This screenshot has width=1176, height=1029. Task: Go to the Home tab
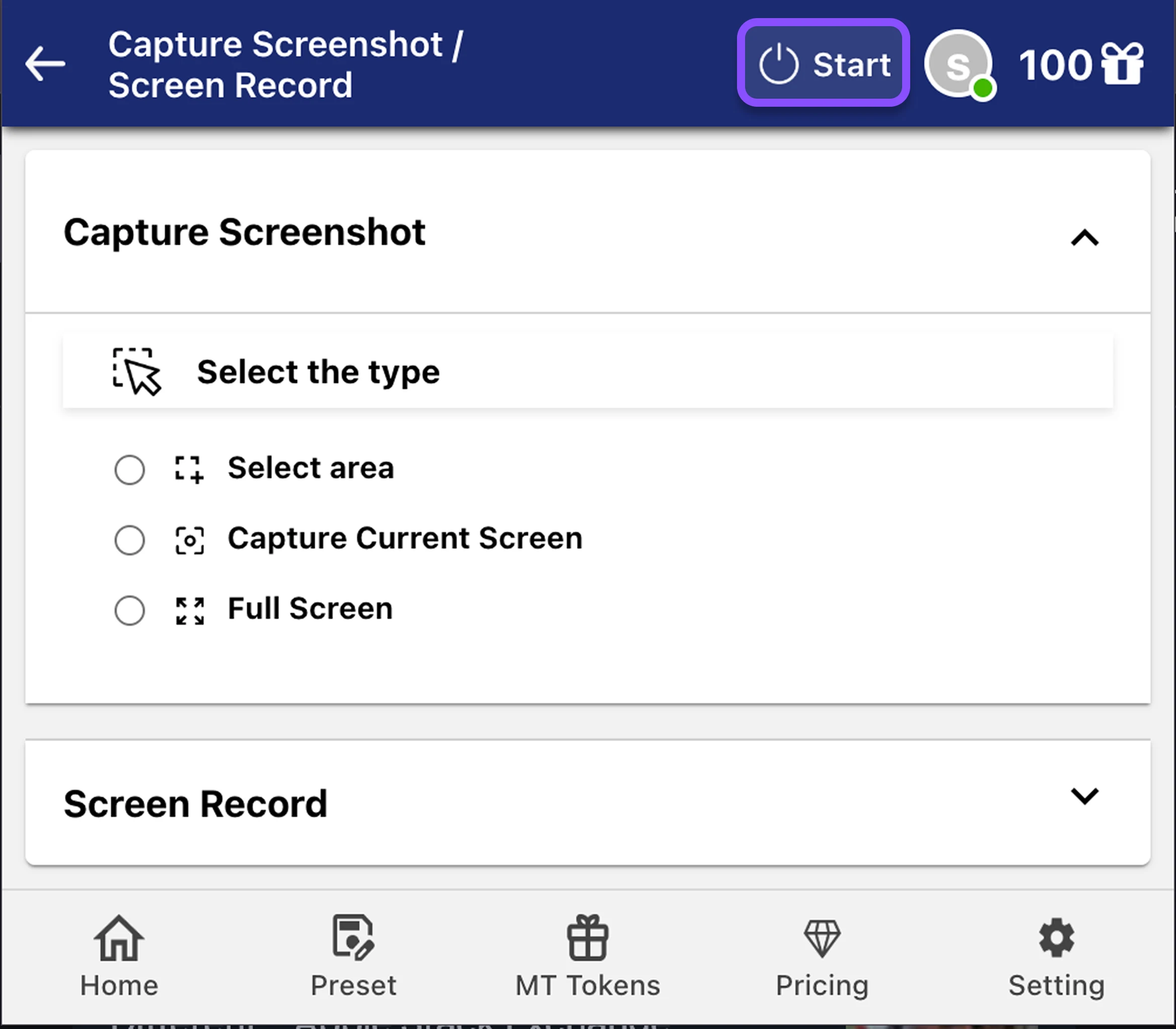(x=119, y=955)
